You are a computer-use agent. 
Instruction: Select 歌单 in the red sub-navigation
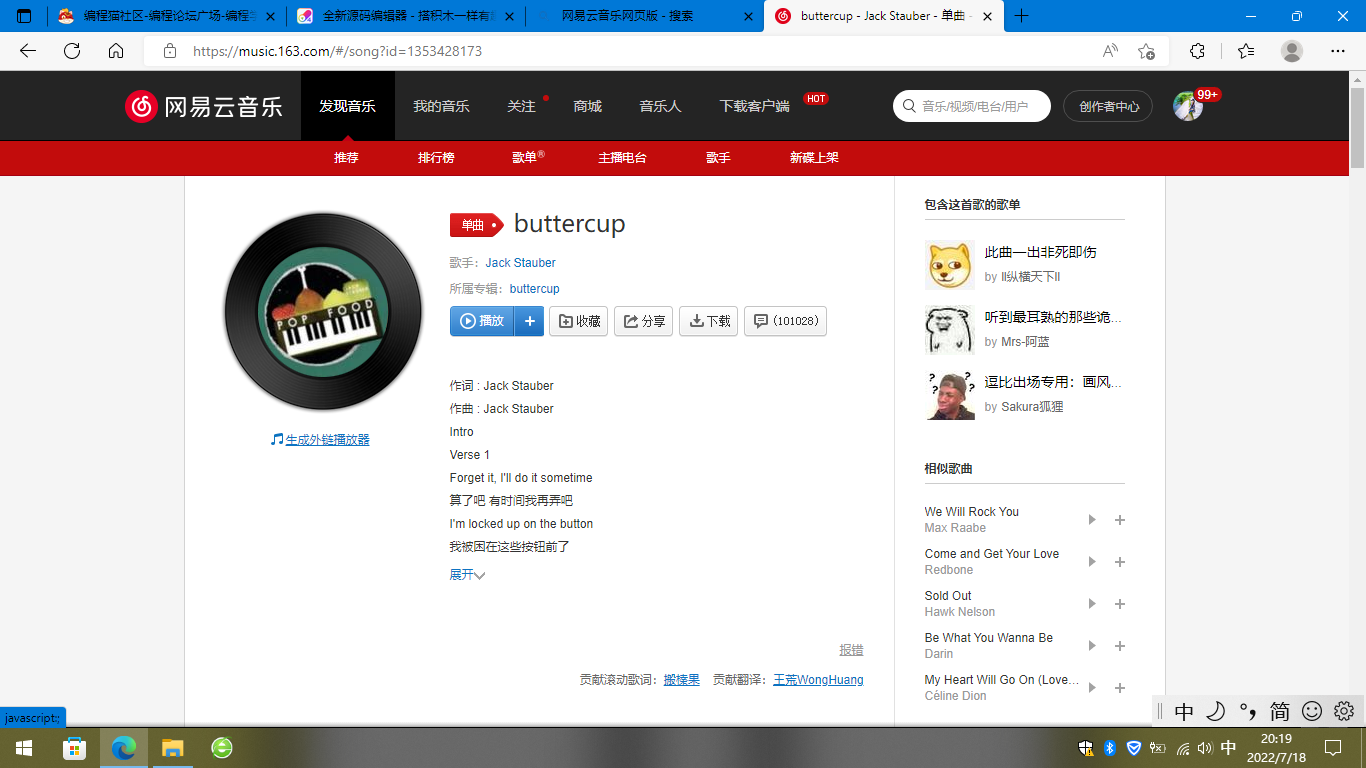[527, 158]
